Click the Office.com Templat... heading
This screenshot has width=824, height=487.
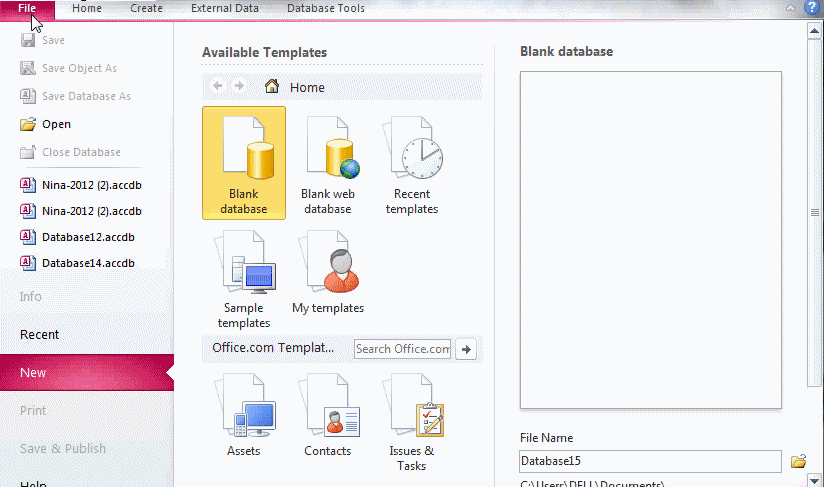273,348
